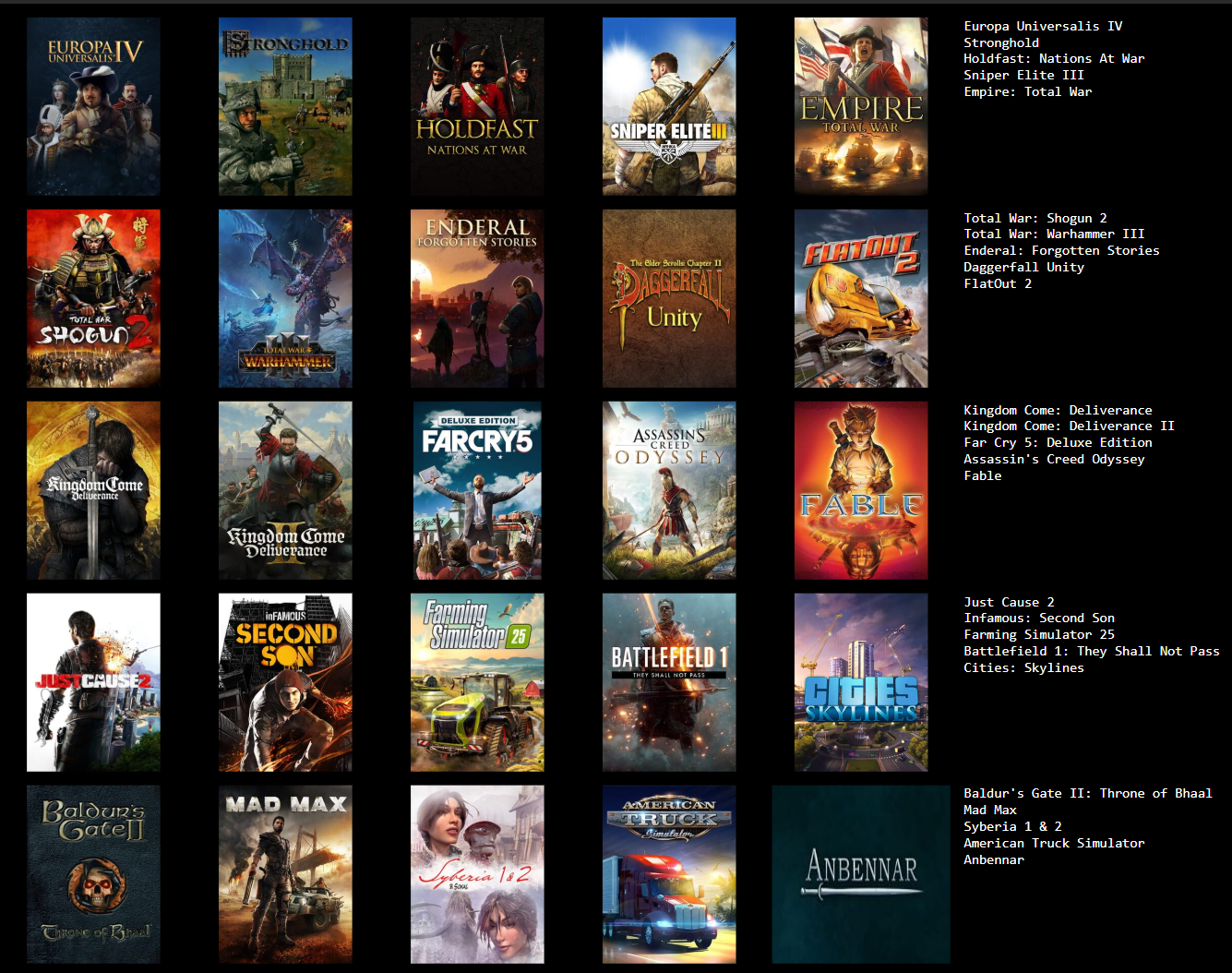Image resolution: width=1232 pixels, height=973 pixels.
Task: Select the Empire Total War cover
Action: click(861, 106)
